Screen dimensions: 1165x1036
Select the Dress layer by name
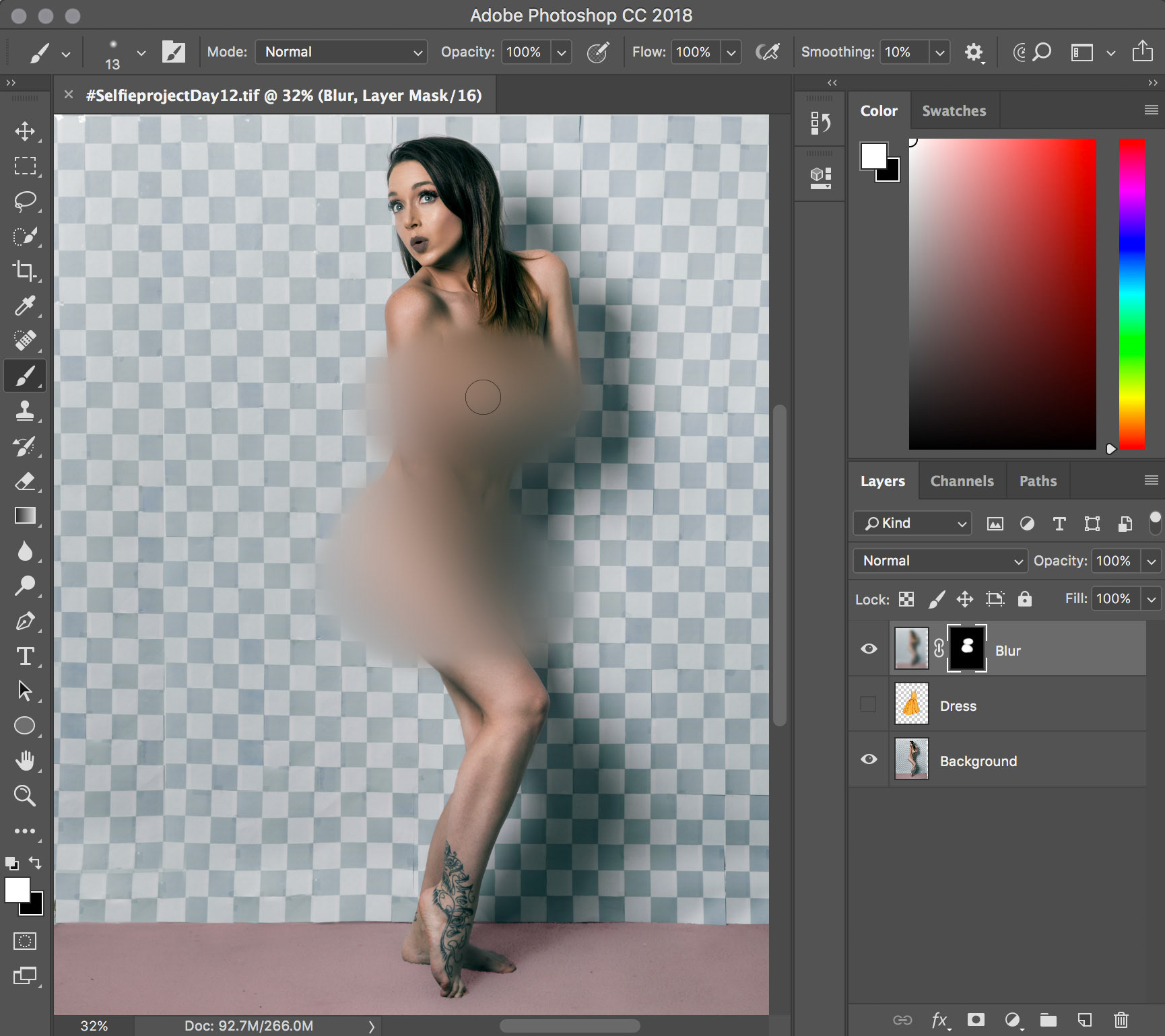click(958, 705)
